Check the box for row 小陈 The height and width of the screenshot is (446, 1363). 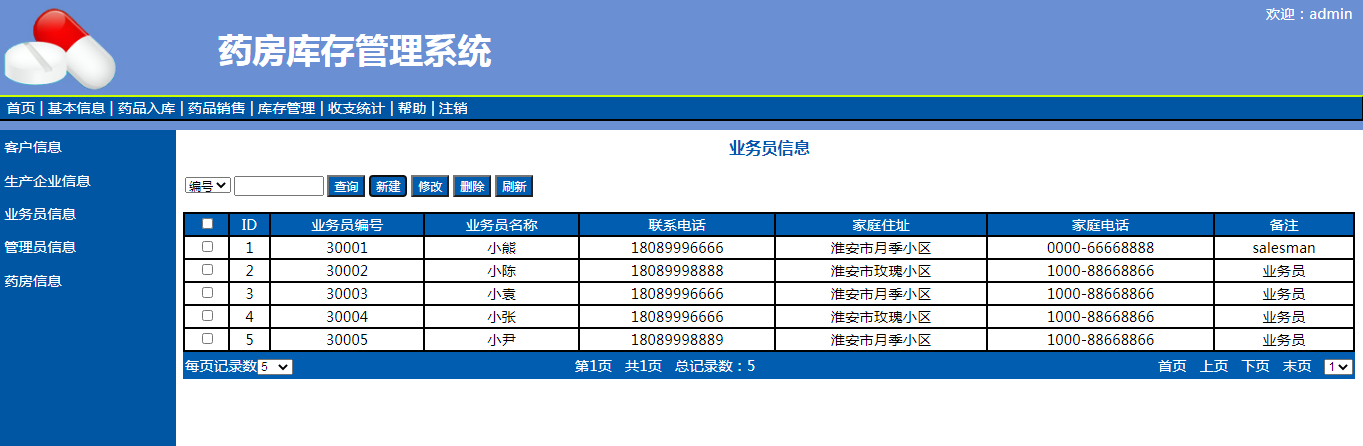coord(207,269)
